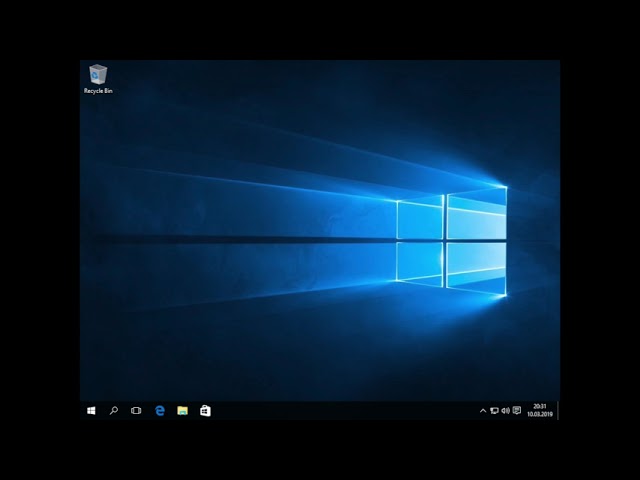Open File Explorer from taskbar

click(x=182, y=411)
